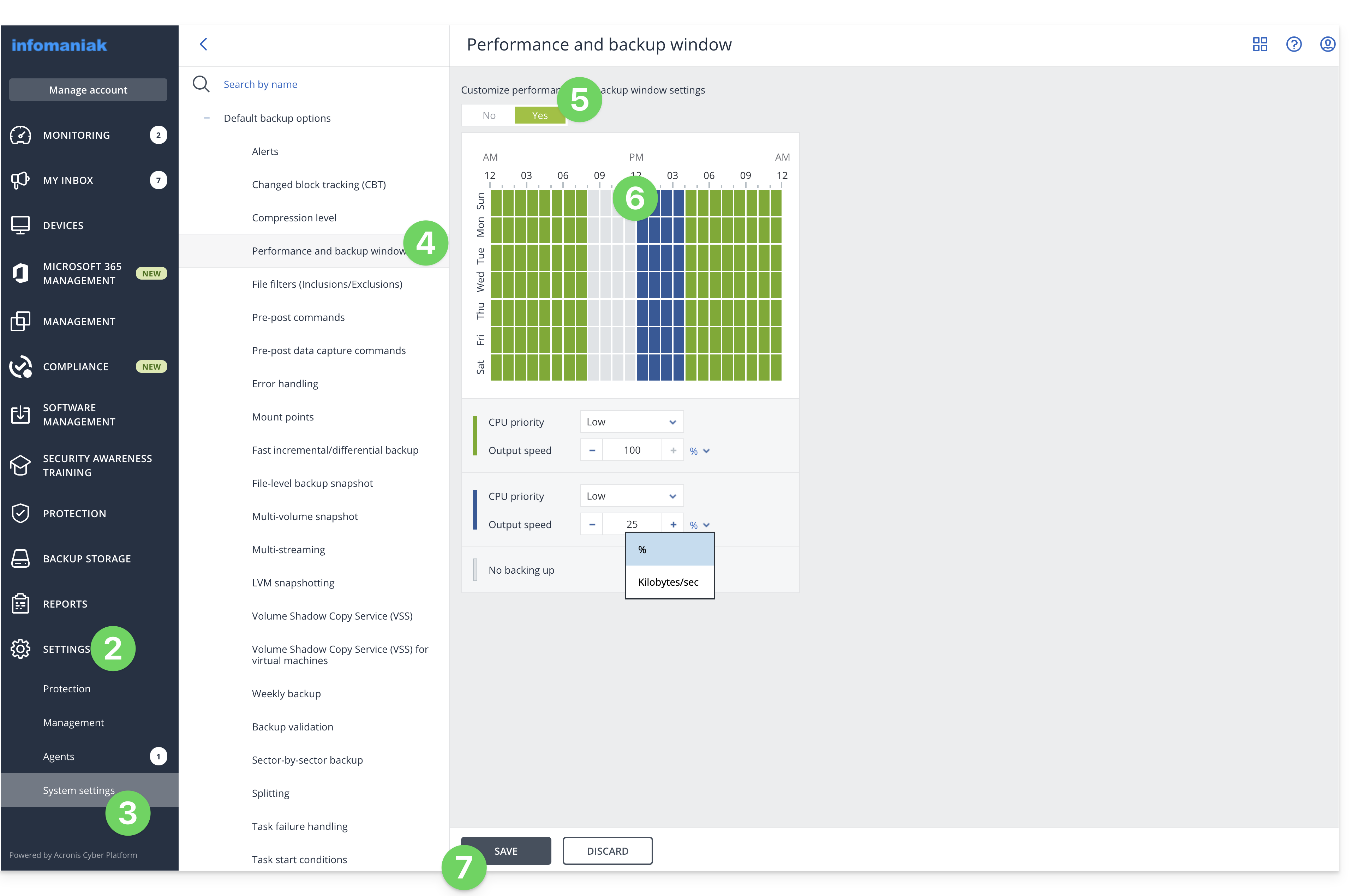This screenshot has width=1364, height=896.
Task: Open the blue CPU priority dropdown
Action: coord(631,496)
